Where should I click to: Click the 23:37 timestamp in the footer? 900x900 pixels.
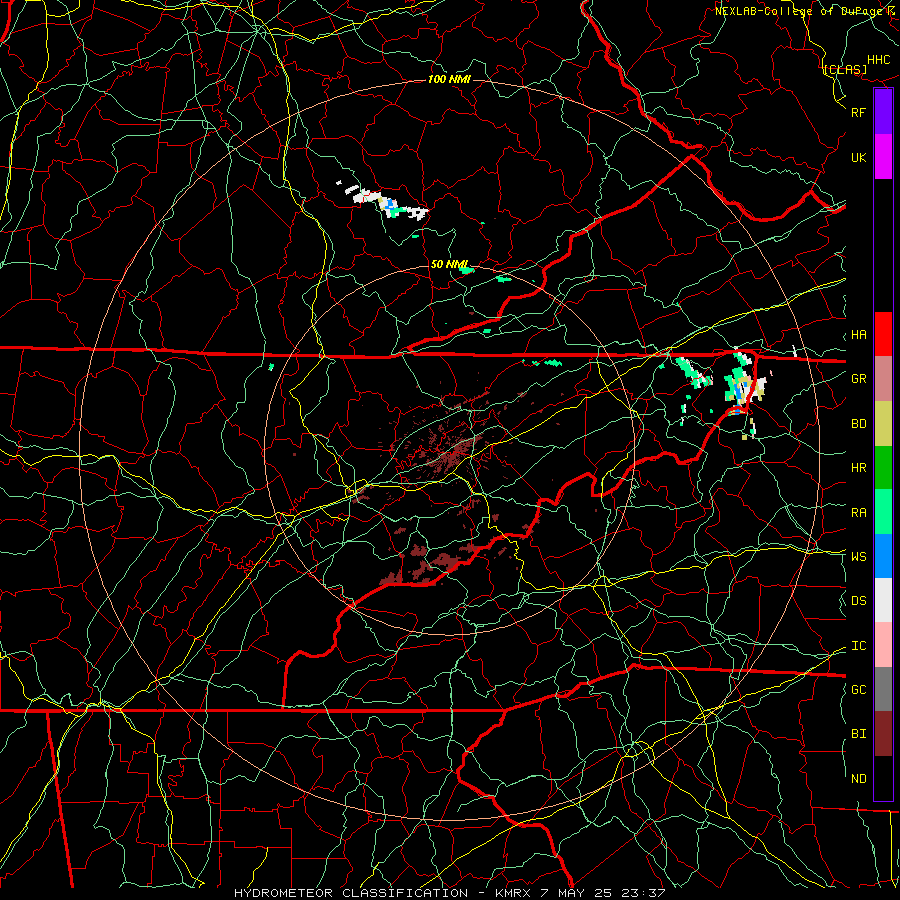[645, 893]
